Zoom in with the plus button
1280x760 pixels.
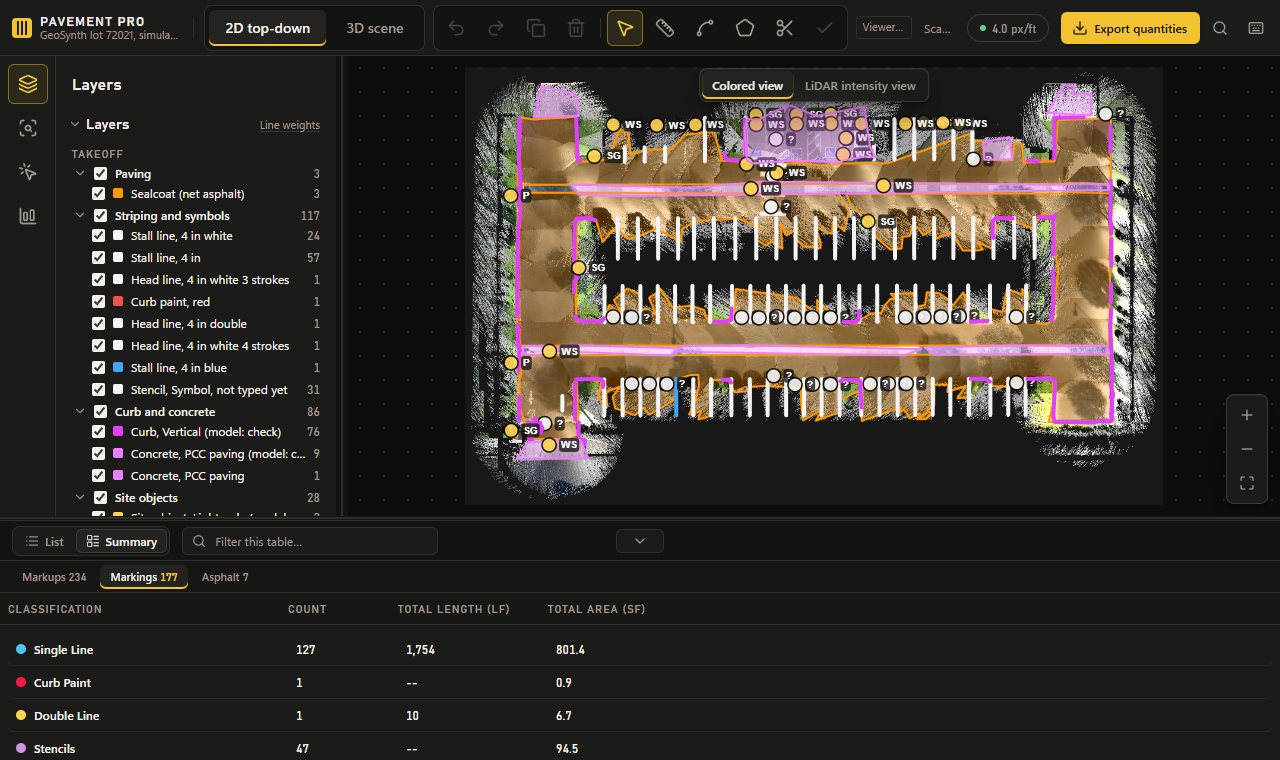tap(1247, 415)
